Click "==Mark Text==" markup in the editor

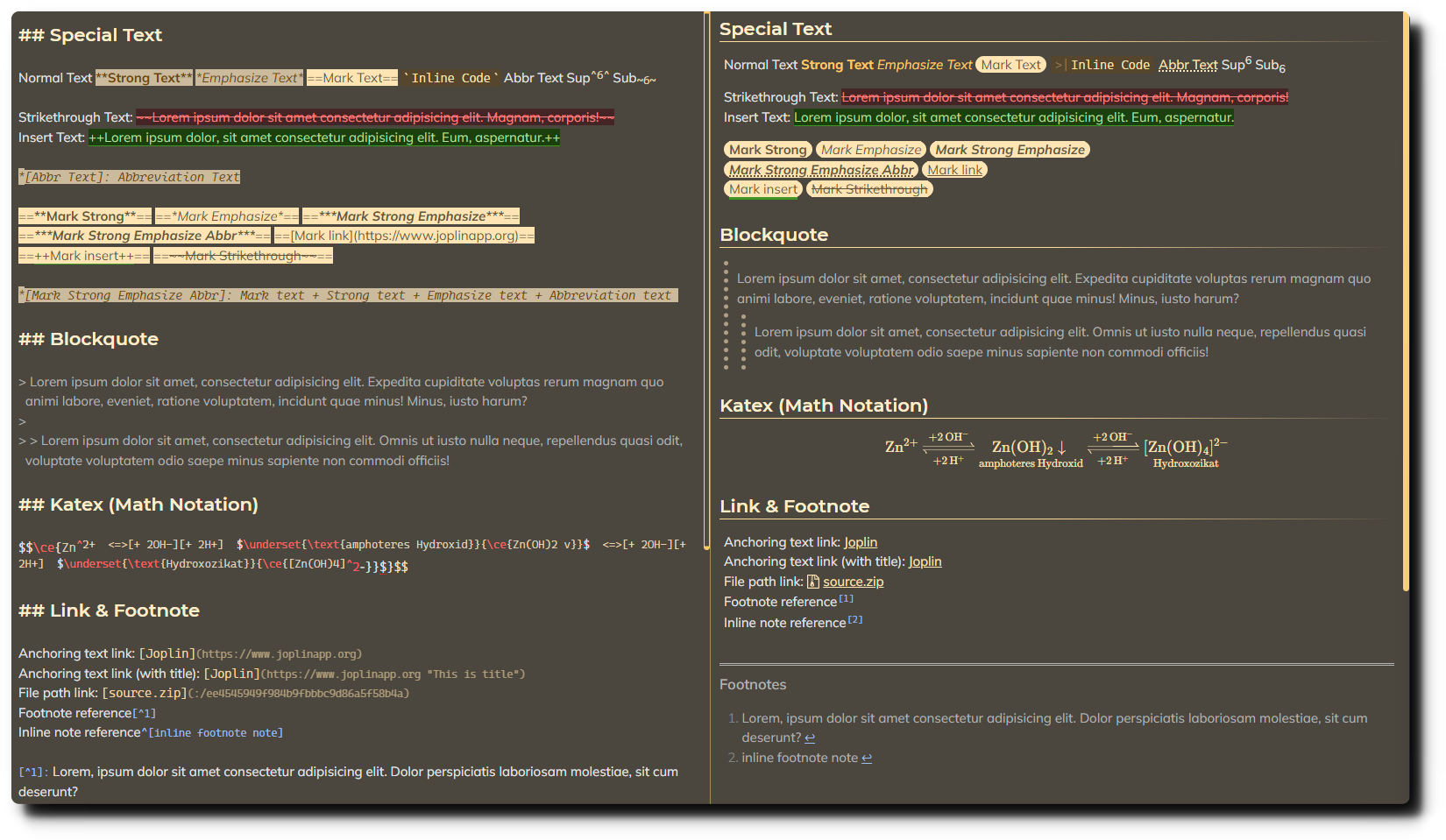(x=352, y=78)
